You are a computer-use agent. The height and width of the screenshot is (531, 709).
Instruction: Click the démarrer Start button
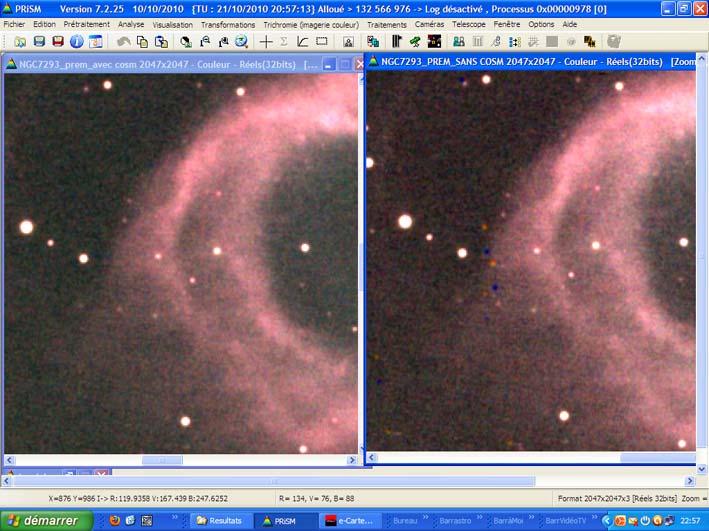pos(47,520)
